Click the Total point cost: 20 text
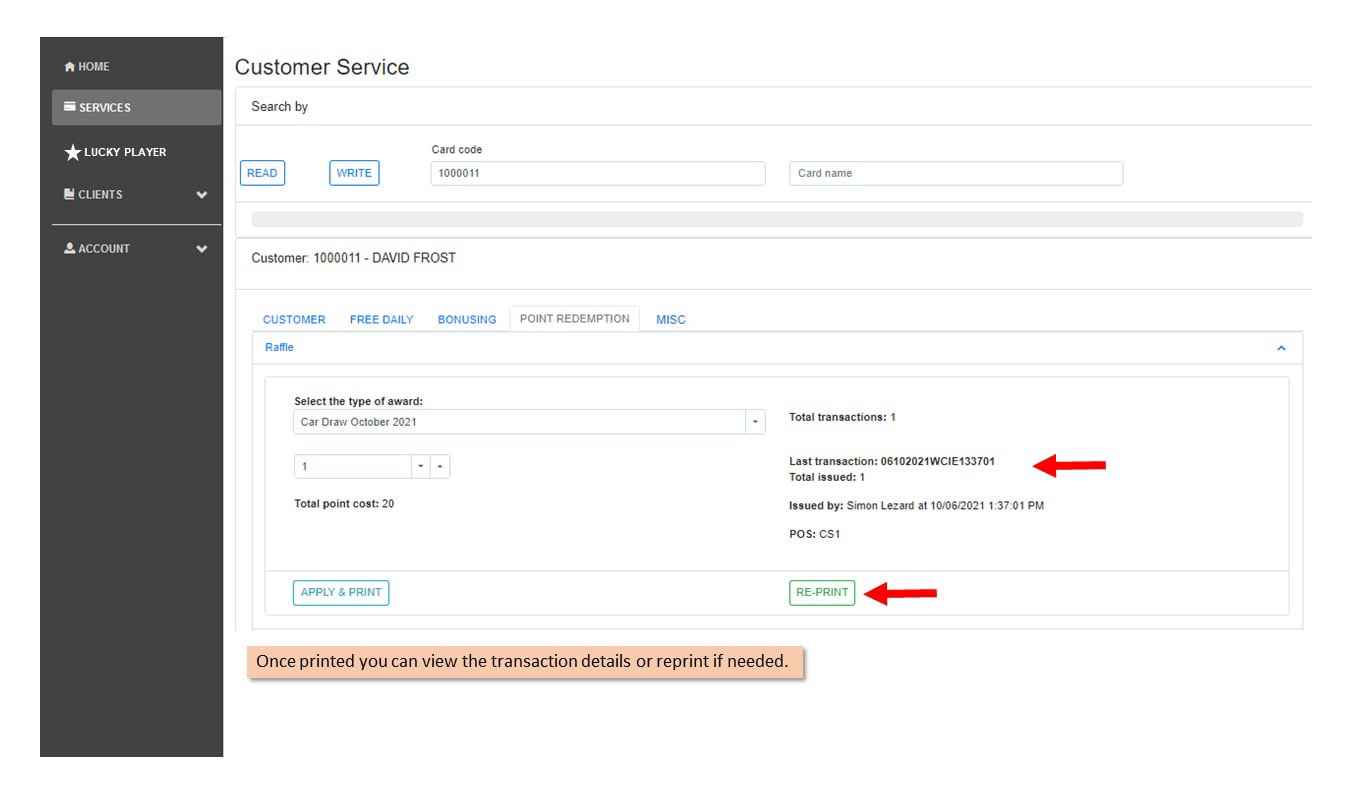This screenshot has height=794, width=1361. point(344,504)
